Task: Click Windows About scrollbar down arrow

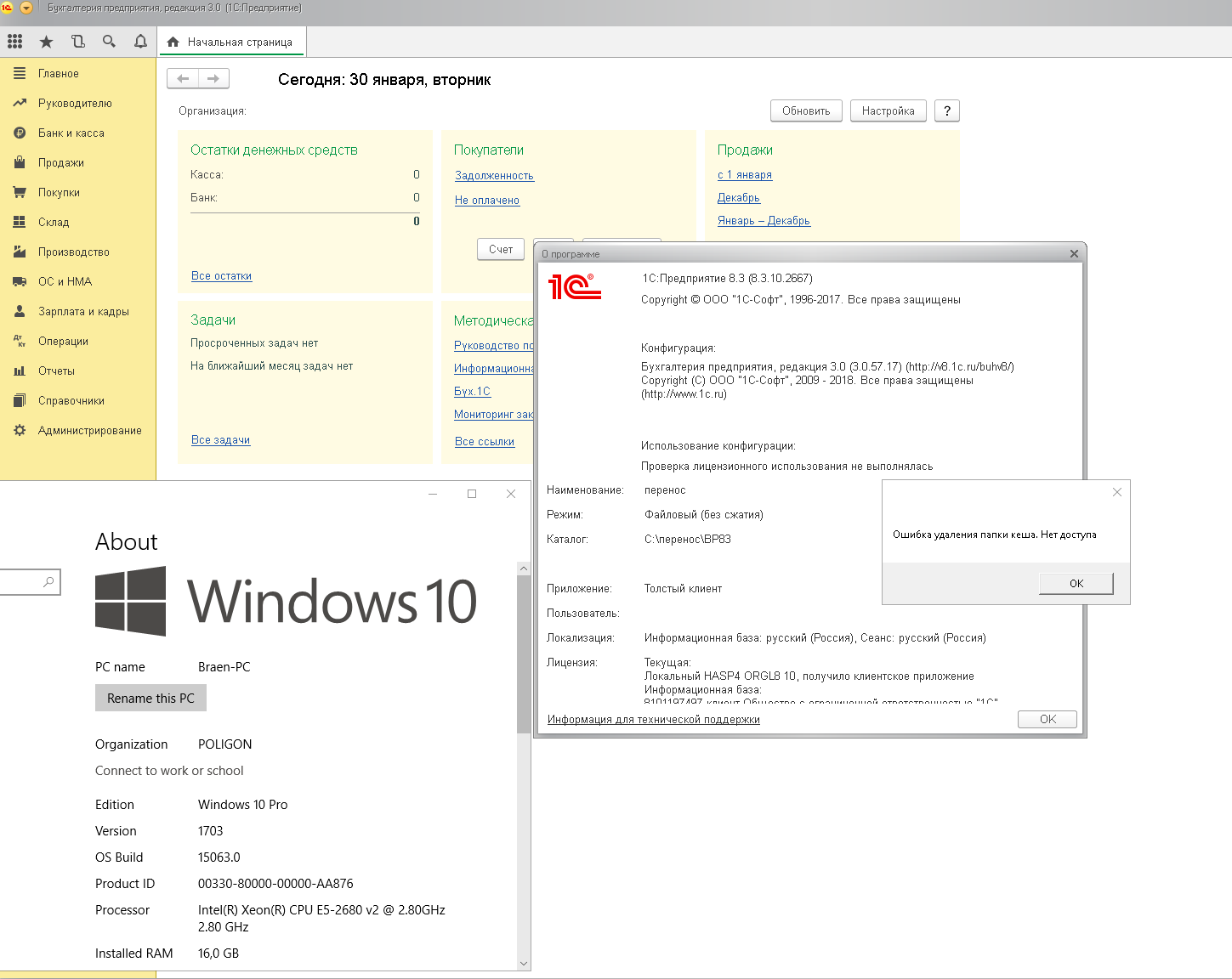Action: (524, 964)
